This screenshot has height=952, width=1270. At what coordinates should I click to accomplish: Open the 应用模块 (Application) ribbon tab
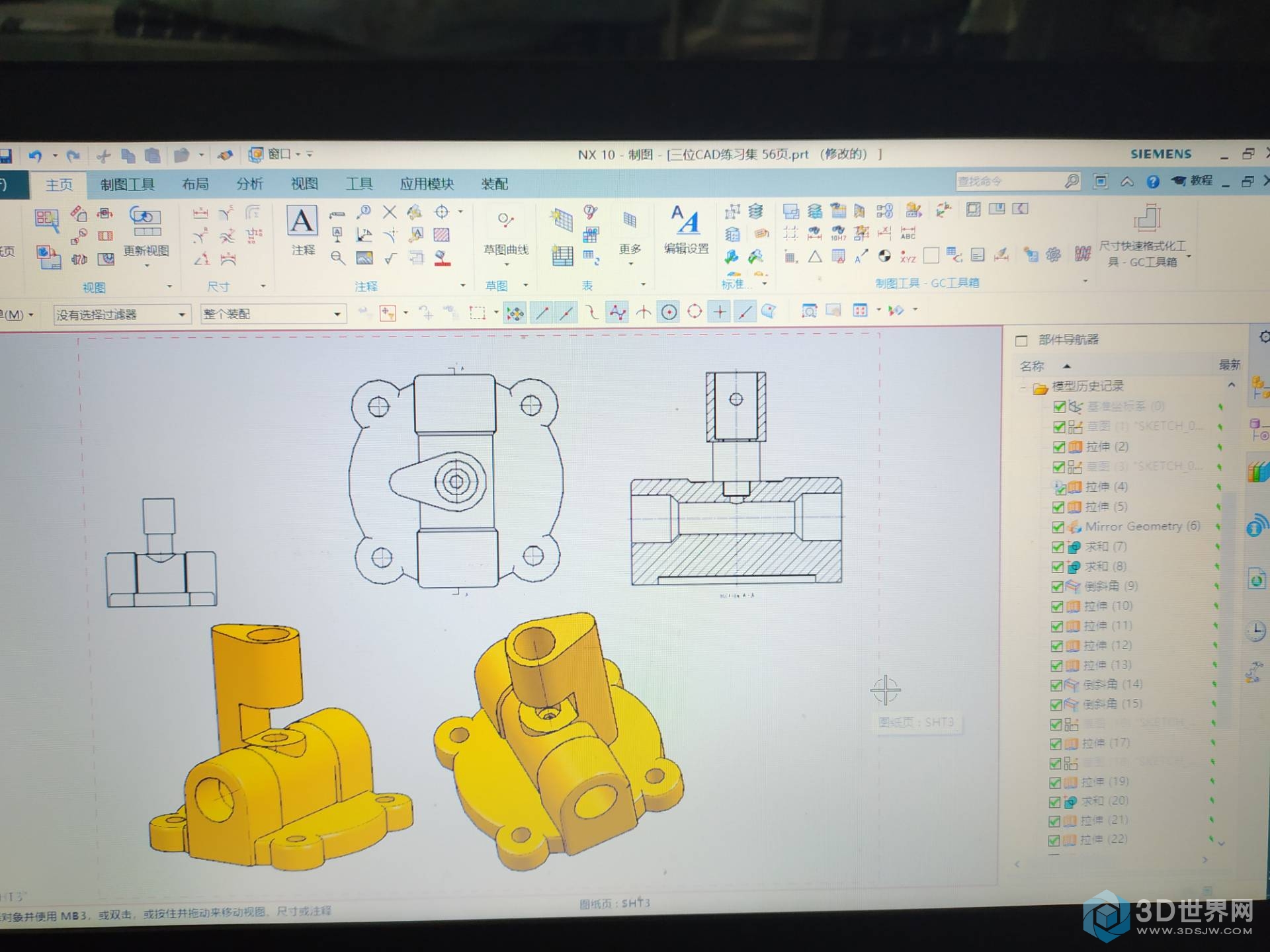coord(427,184)
